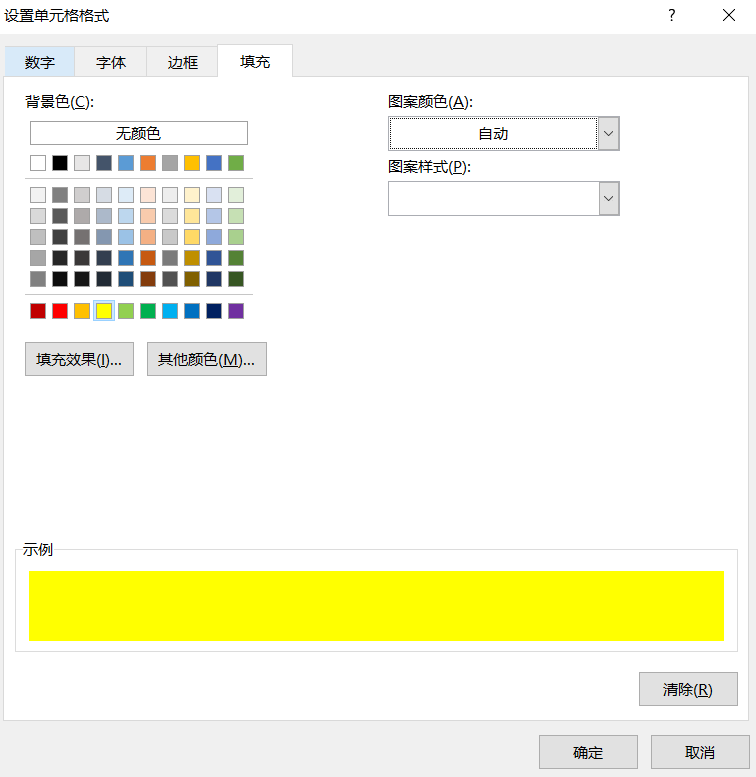This screenshot has height=777, width=756.
Task: Click the empty 图案样式 field
Action: tap(493, 198)
